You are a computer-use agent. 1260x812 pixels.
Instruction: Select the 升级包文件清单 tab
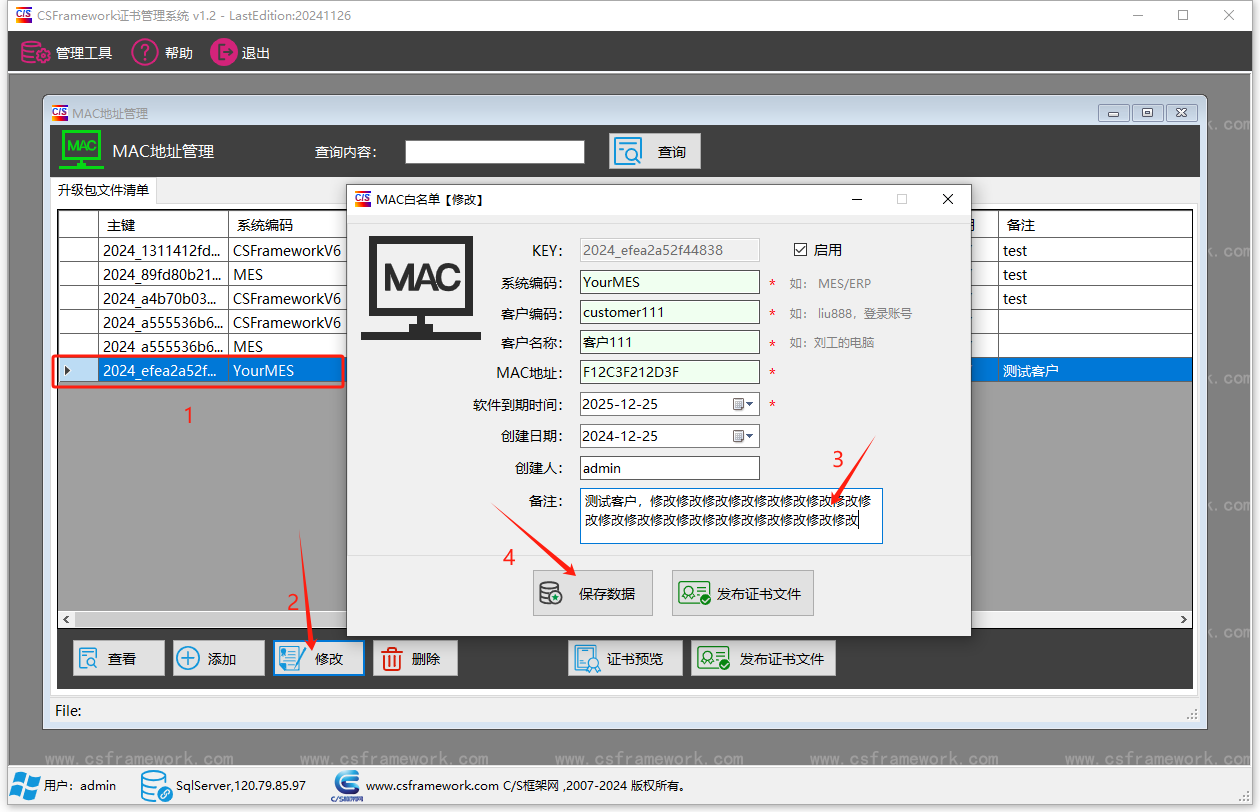coord(103,190)
